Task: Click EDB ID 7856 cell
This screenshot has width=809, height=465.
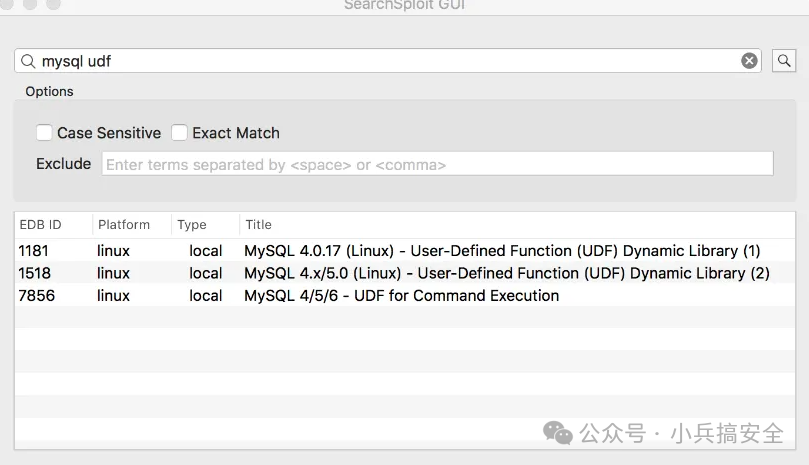Action: (x=36, y=296)
